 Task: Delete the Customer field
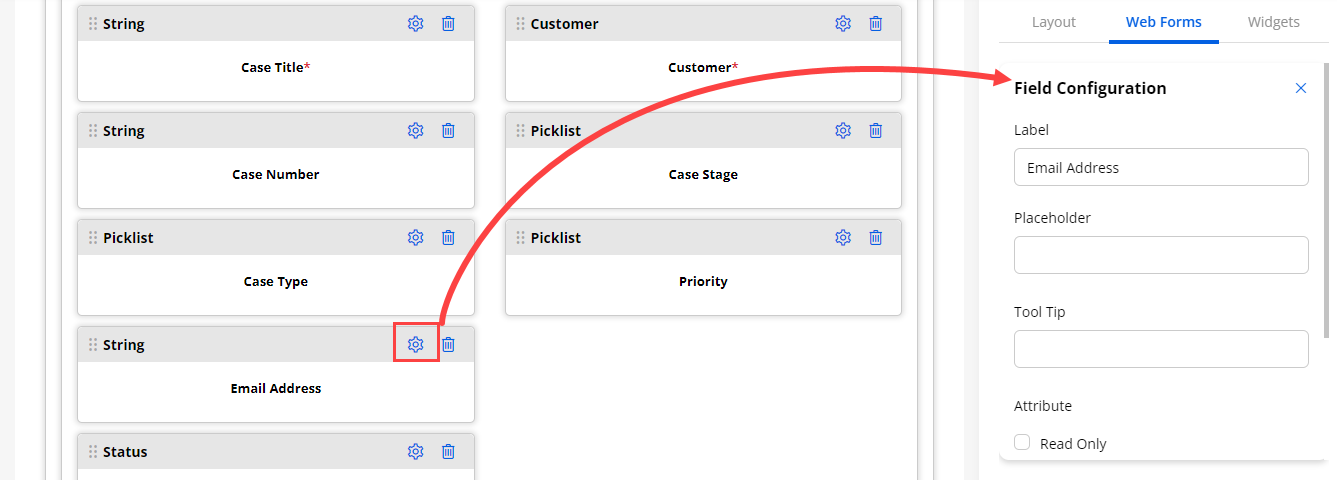pos(876,24)
